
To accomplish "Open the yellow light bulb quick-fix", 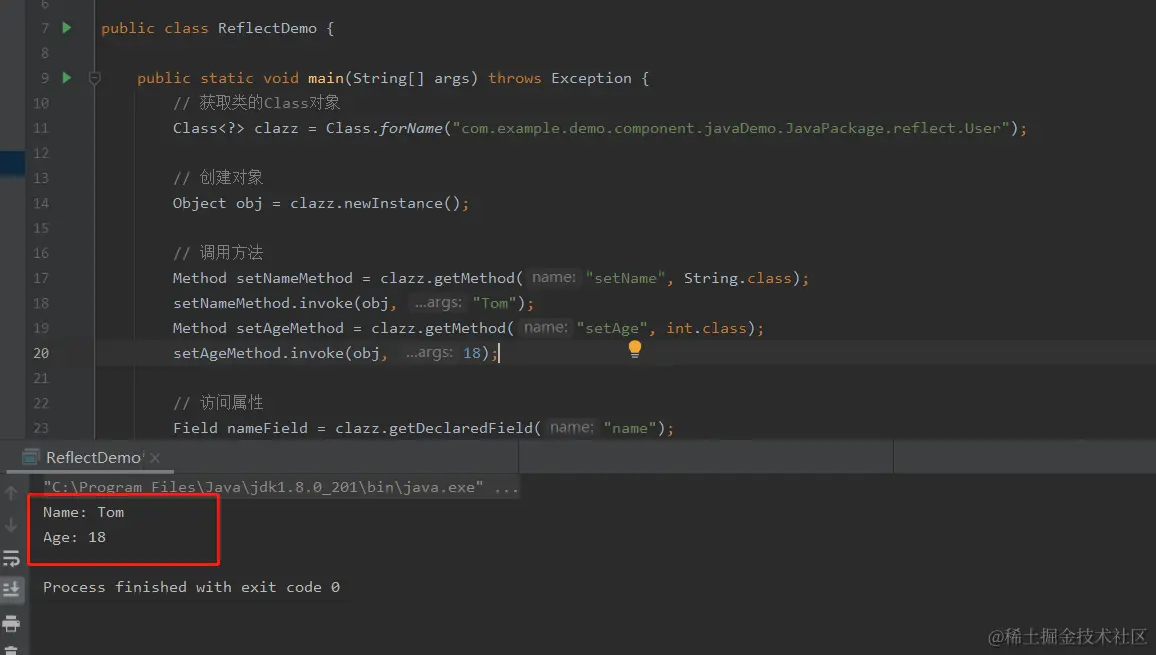I will (x=635, y=349).
